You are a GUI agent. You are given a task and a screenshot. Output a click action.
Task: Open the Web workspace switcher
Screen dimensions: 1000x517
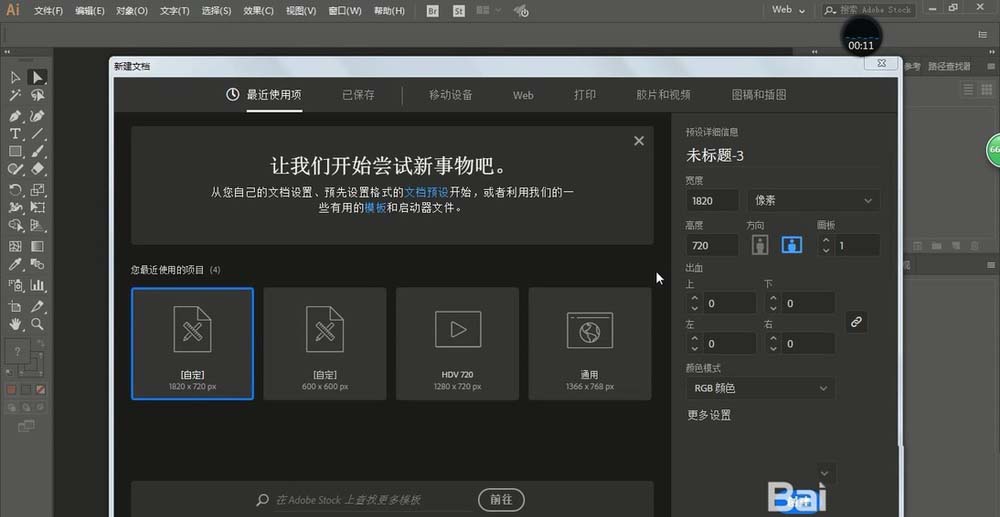click(788, 10)
